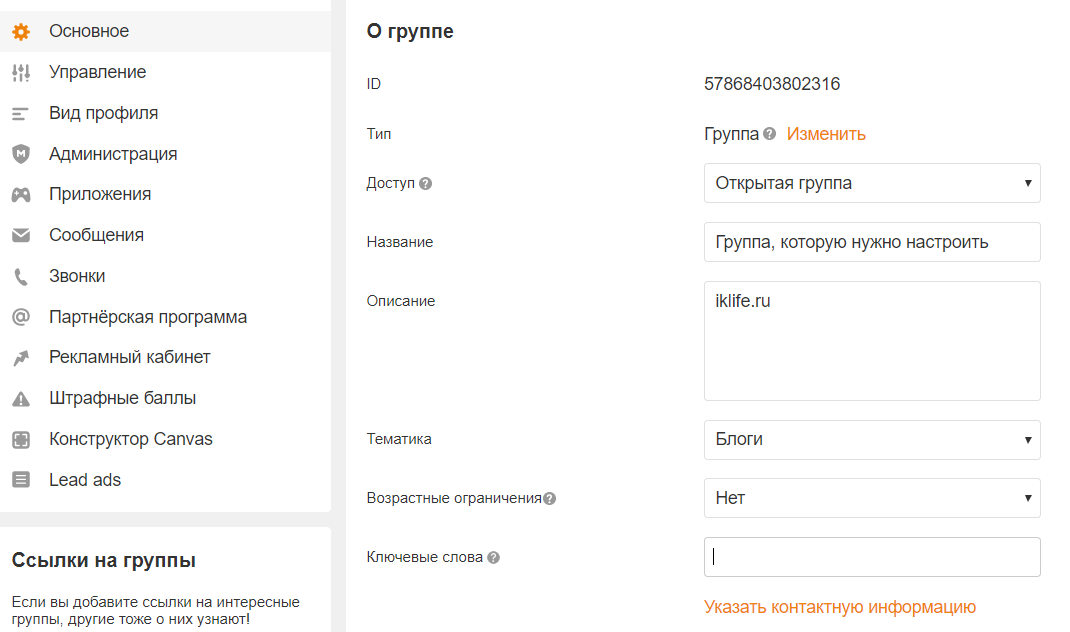Click the Lead ads list icon
This screenshot has width=1070, height=632.
click(20, 479)
